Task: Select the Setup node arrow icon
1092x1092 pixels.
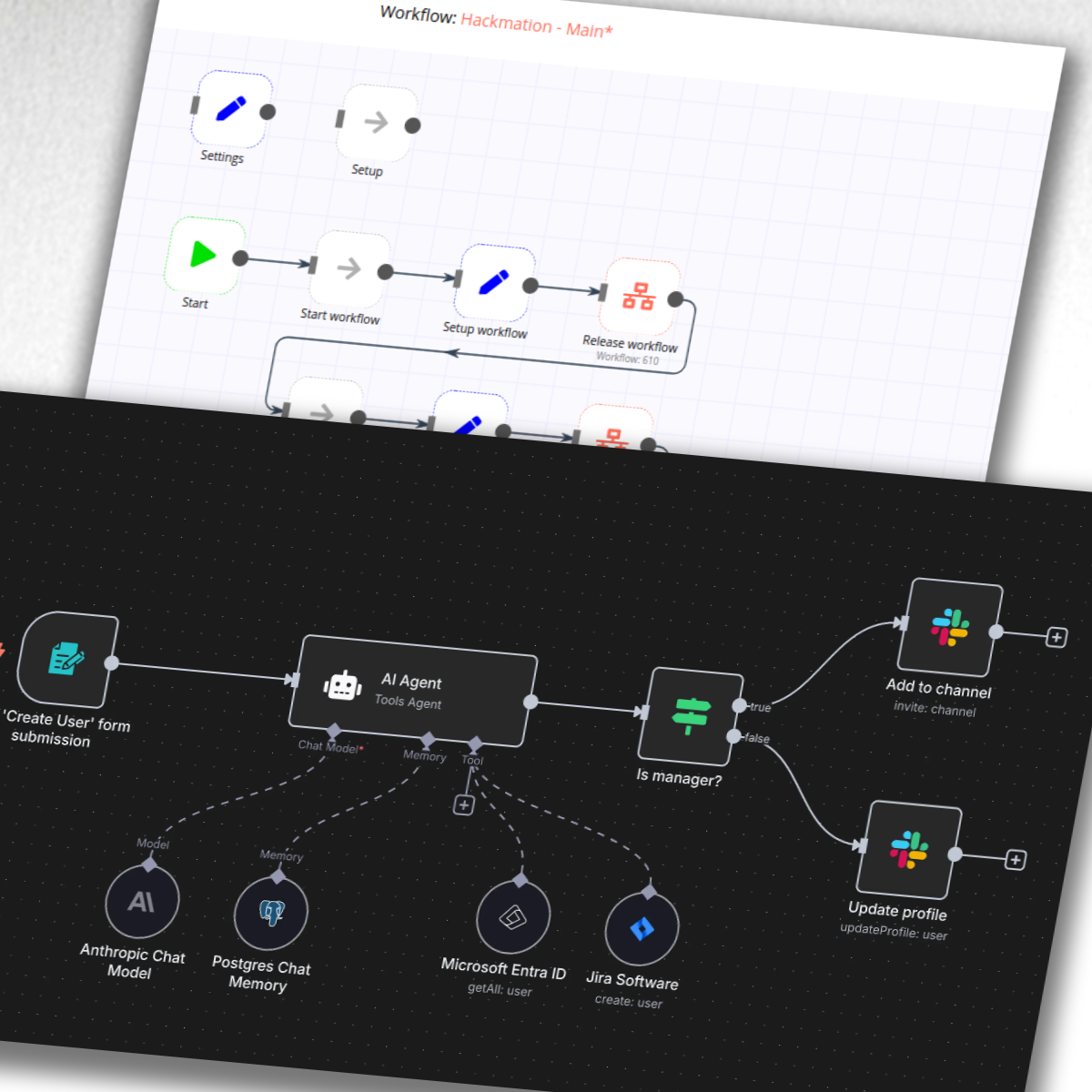Action: pos(376,122)
